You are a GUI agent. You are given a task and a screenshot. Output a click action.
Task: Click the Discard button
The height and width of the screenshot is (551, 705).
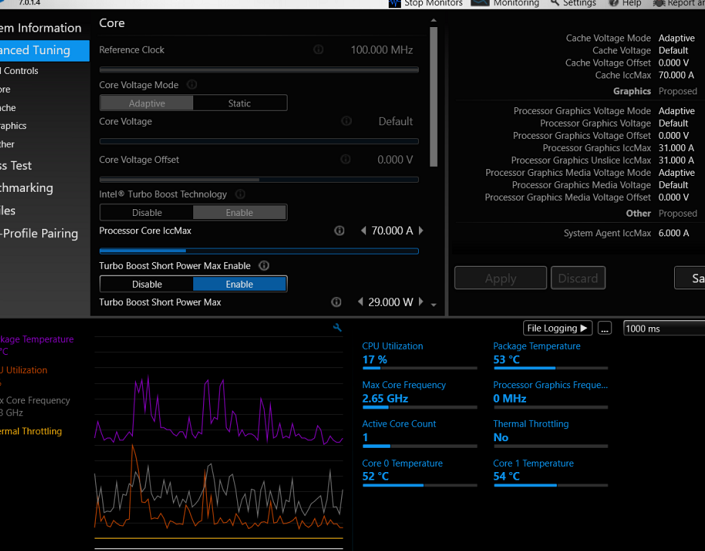pyautogui.click(x=578, y=278)
